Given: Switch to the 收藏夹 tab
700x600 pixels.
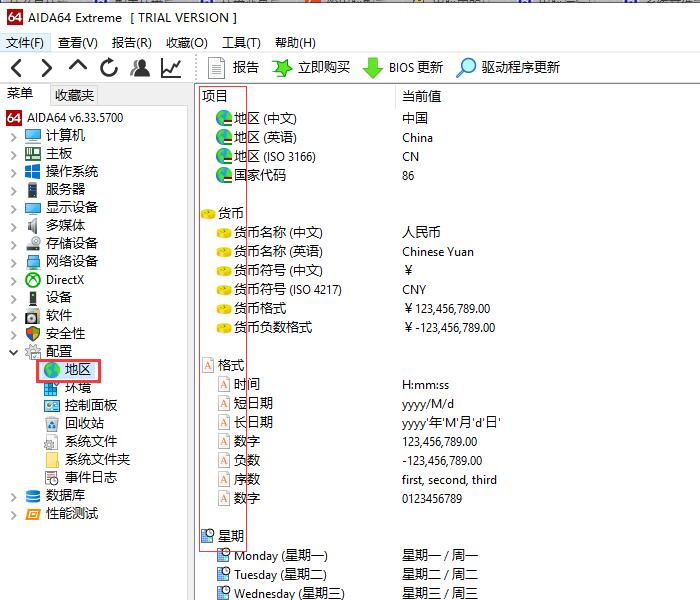Looking at the screenshot, I should (x=74, y=95).
